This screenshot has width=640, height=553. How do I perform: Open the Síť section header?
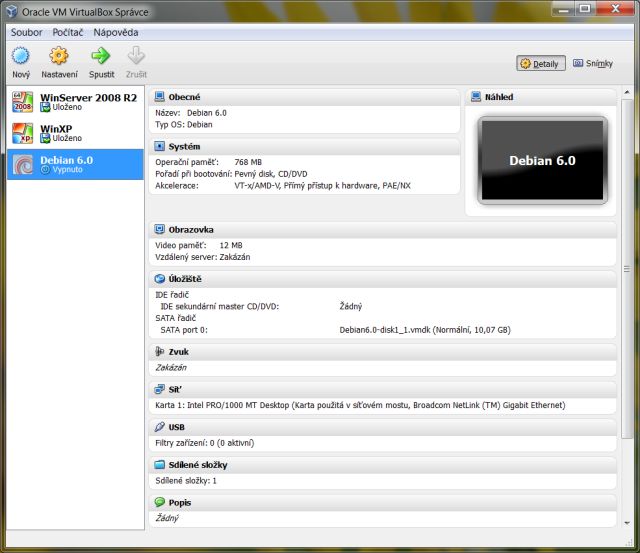383,390
